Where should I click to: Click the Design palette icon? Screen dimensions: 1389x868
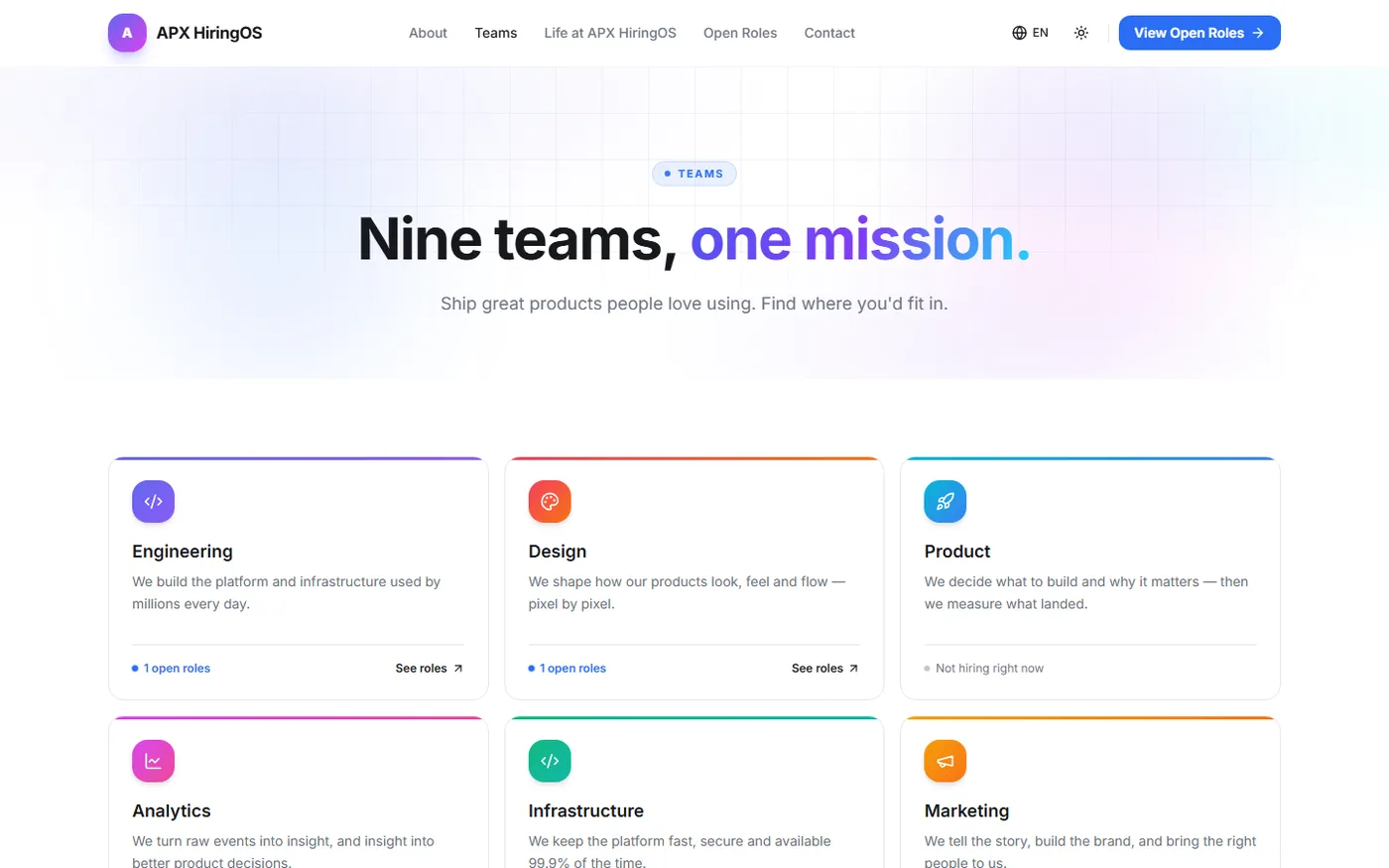pyautogui.click(x=550, y=502)
